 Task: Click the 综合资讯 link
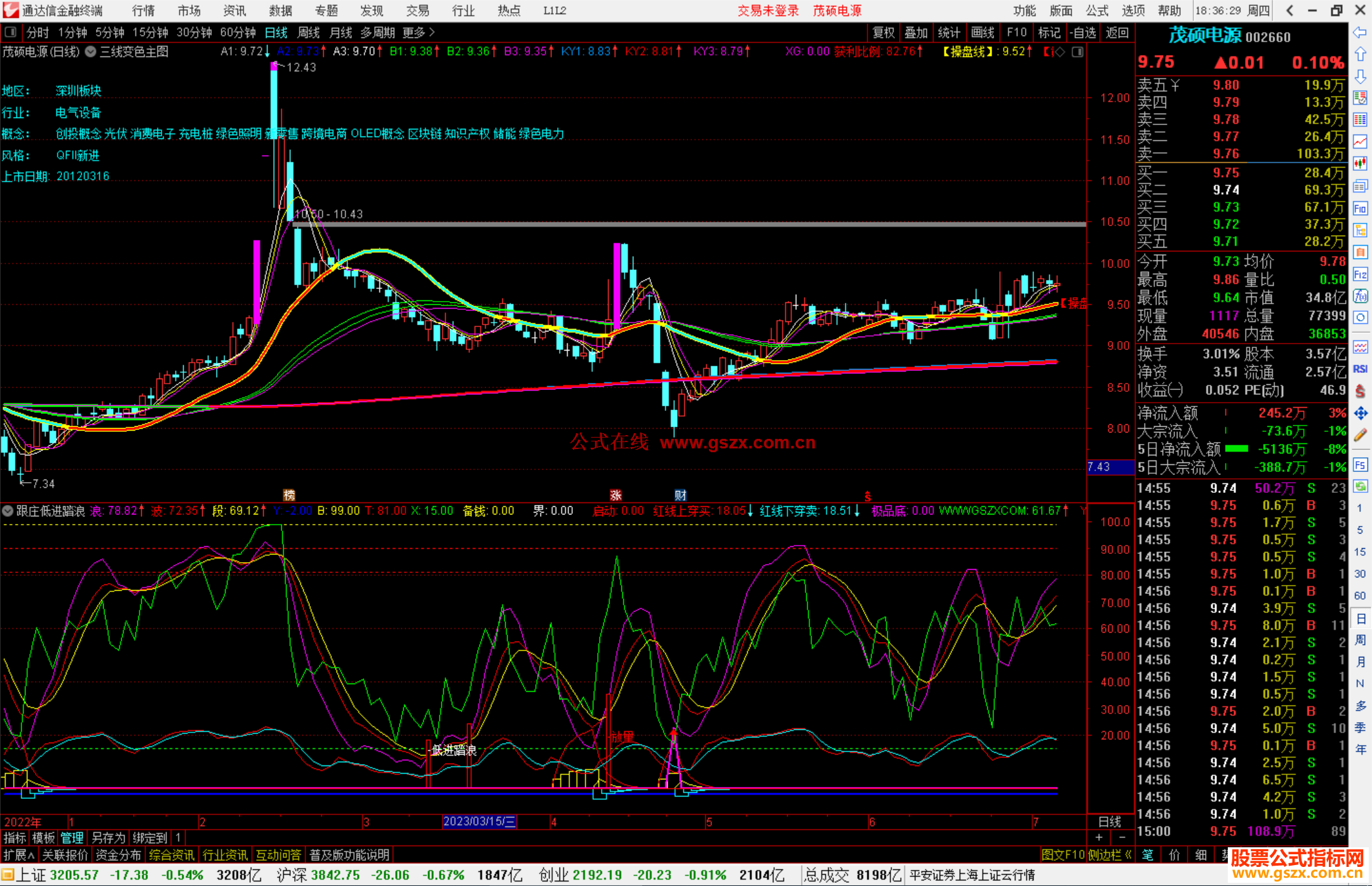click(171, 855)
